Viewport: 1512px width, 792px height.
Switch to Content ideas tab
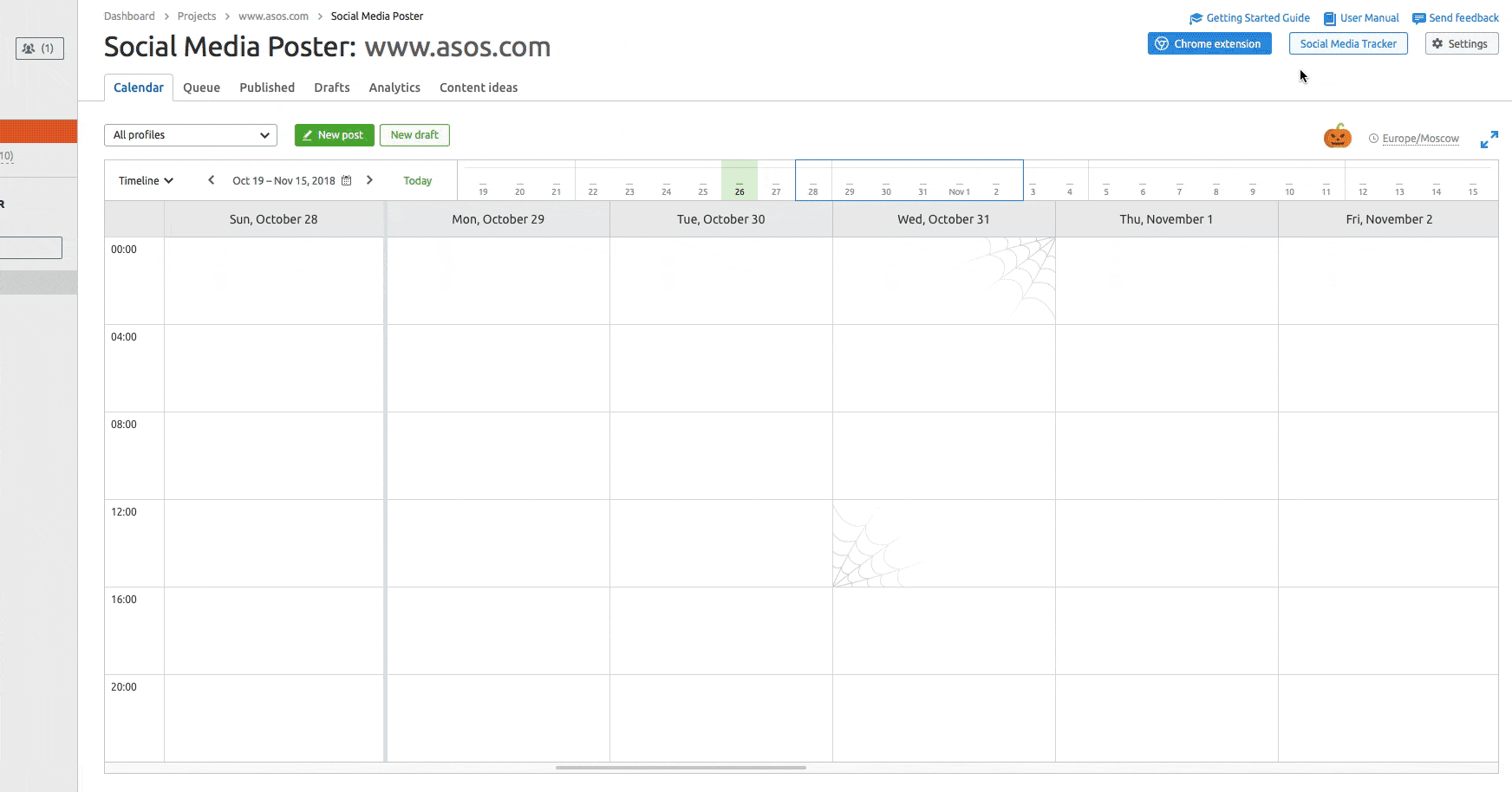click(478, 88)
